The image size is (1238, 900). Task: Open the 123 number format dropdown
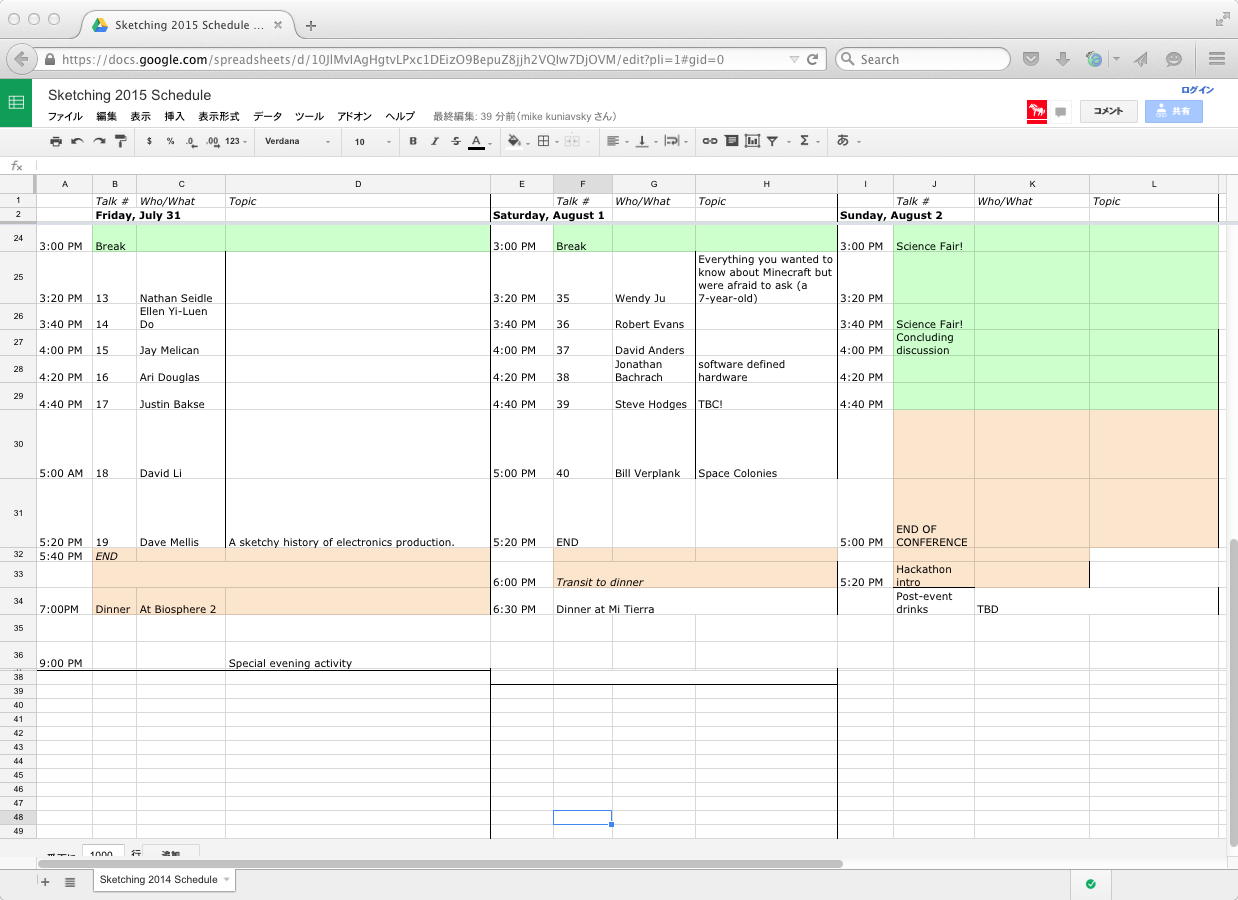coord(236,142)
